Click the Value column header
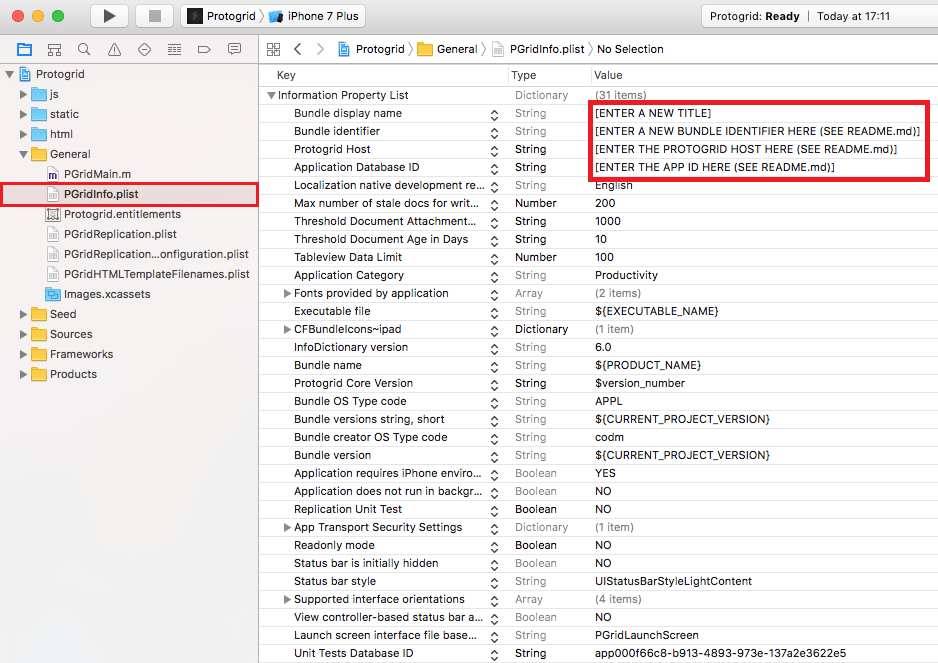 click(608, 75)
